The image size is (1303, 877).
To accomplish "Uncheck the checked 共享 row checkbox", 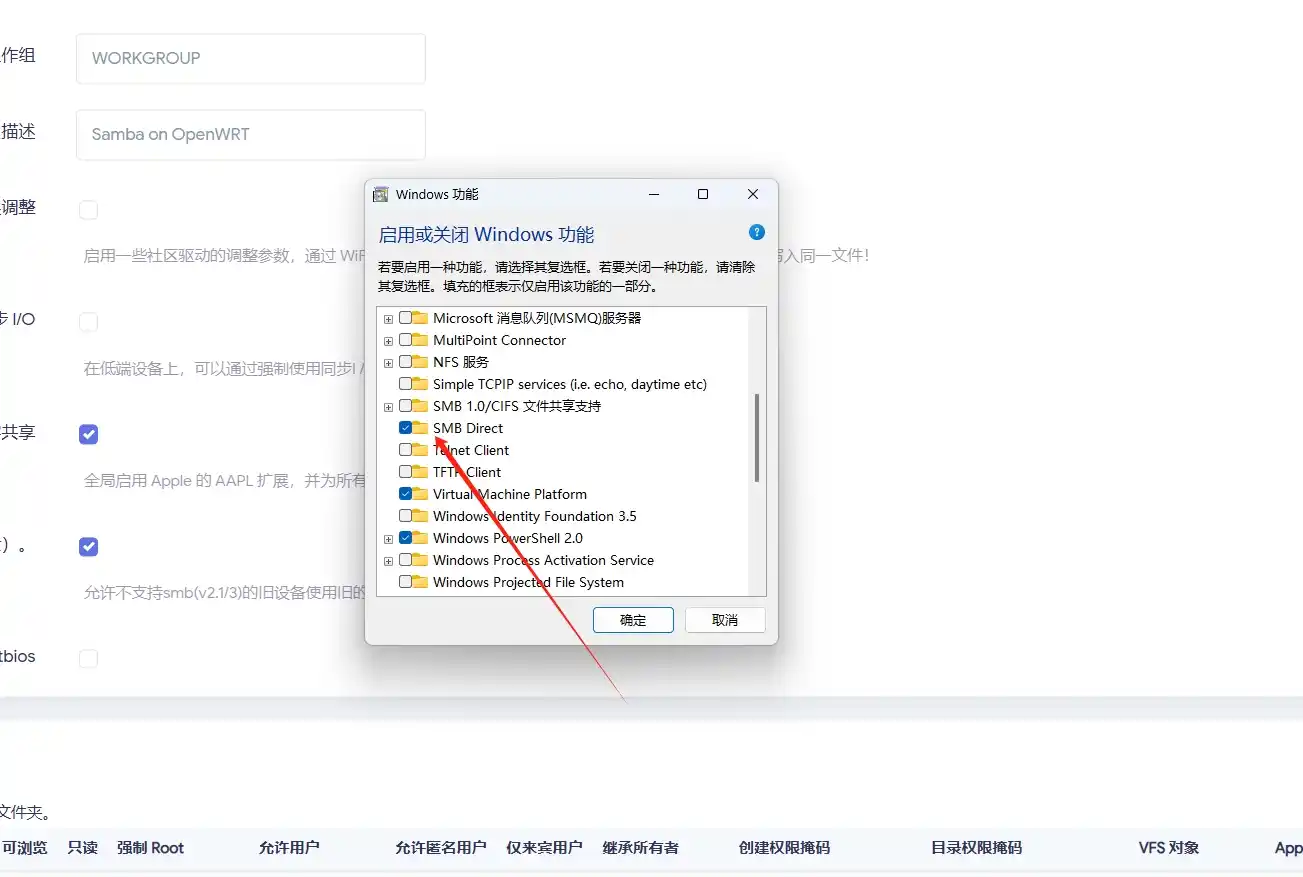I will point(89,434).
